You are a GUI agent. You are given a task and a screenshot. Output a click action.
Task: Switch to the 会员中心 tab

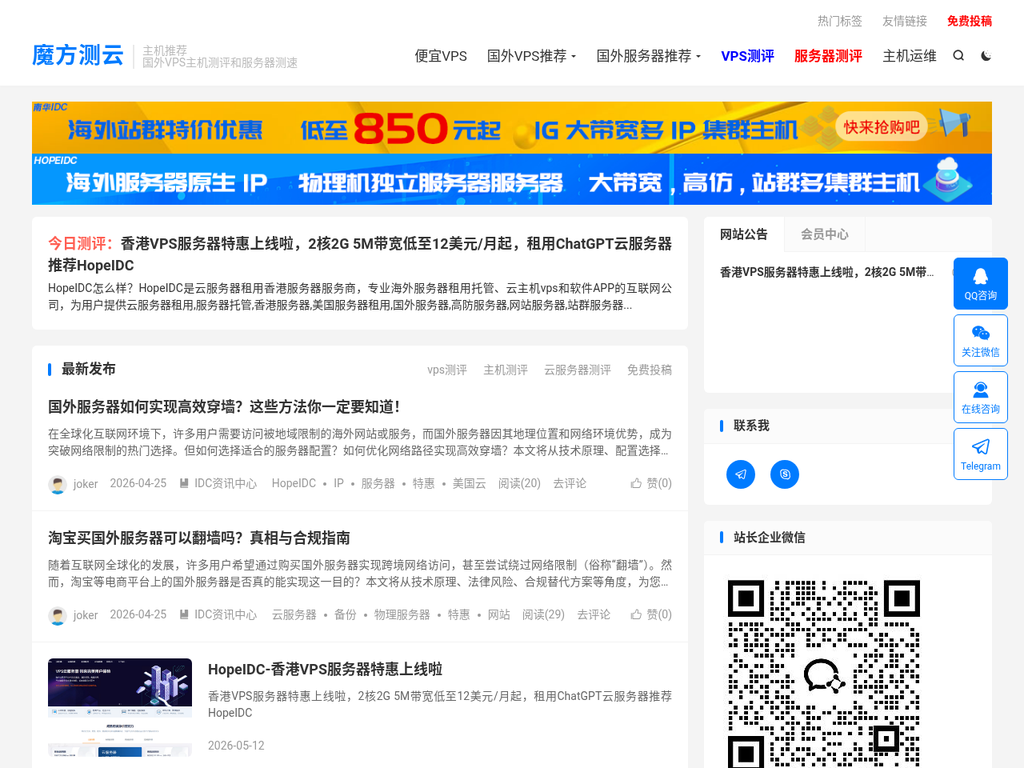(x=825, y=234)
